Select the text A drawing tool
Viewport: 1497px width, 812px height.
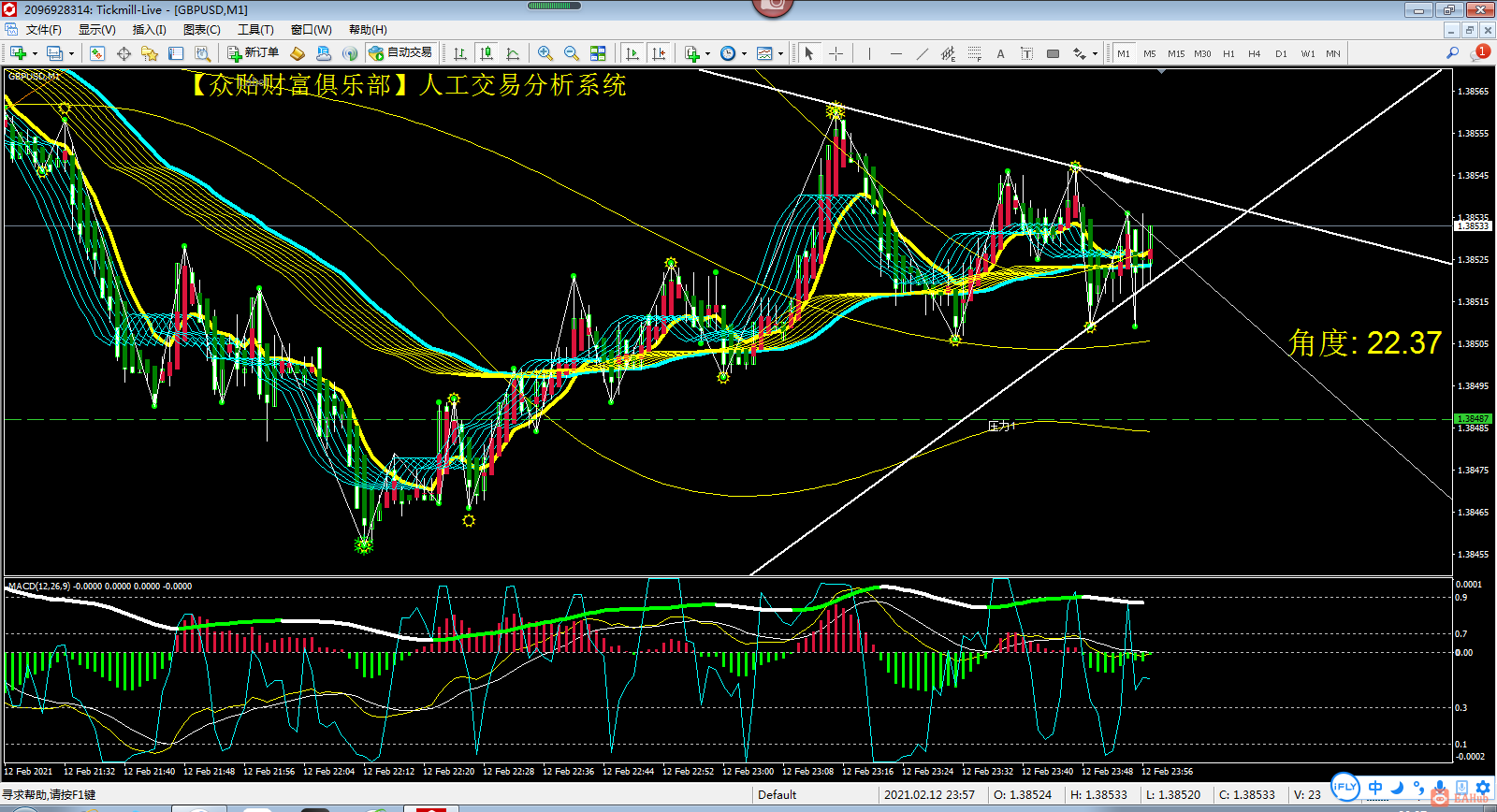click(1000, 53)
